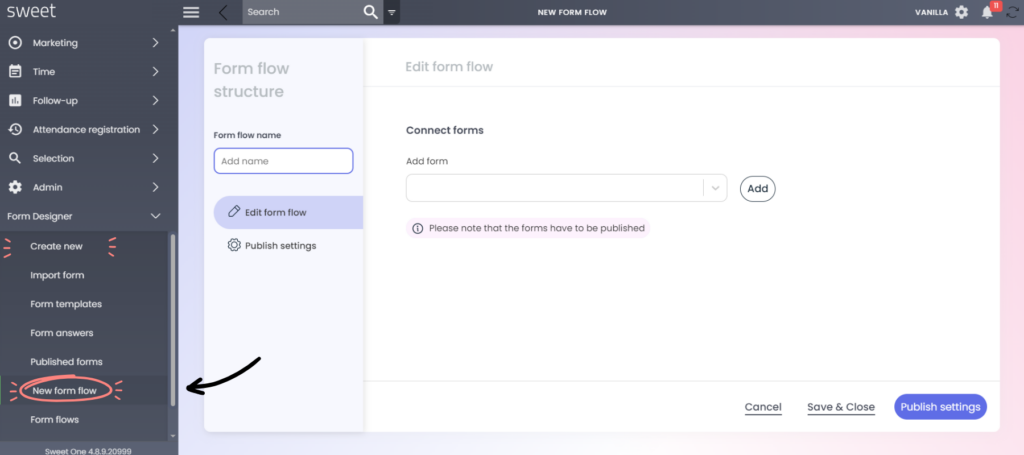Image resolution: width=1024 pixels, height=455 pixels.
Task: Open Form flows in sidebar
Action: pyautogui.click(x=55, y=420)
